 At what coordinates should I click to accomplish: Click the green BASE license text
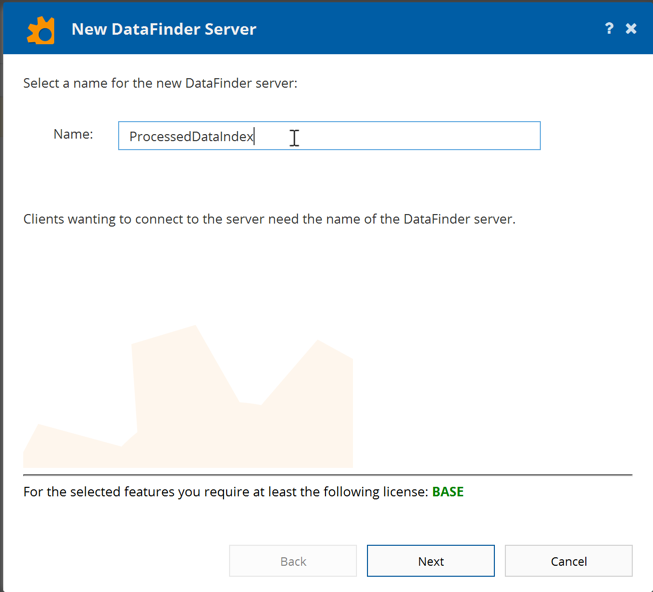tap(447, 492)
